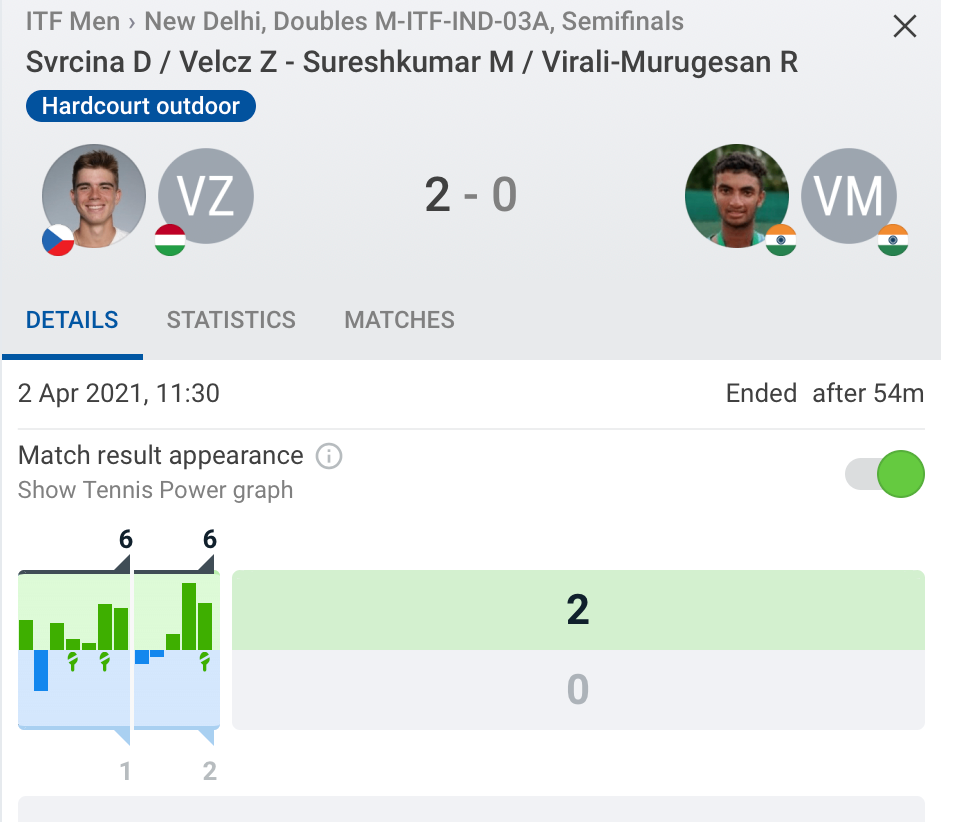
Task: Click the Czech flag badge
Action: tap(58, 240)
